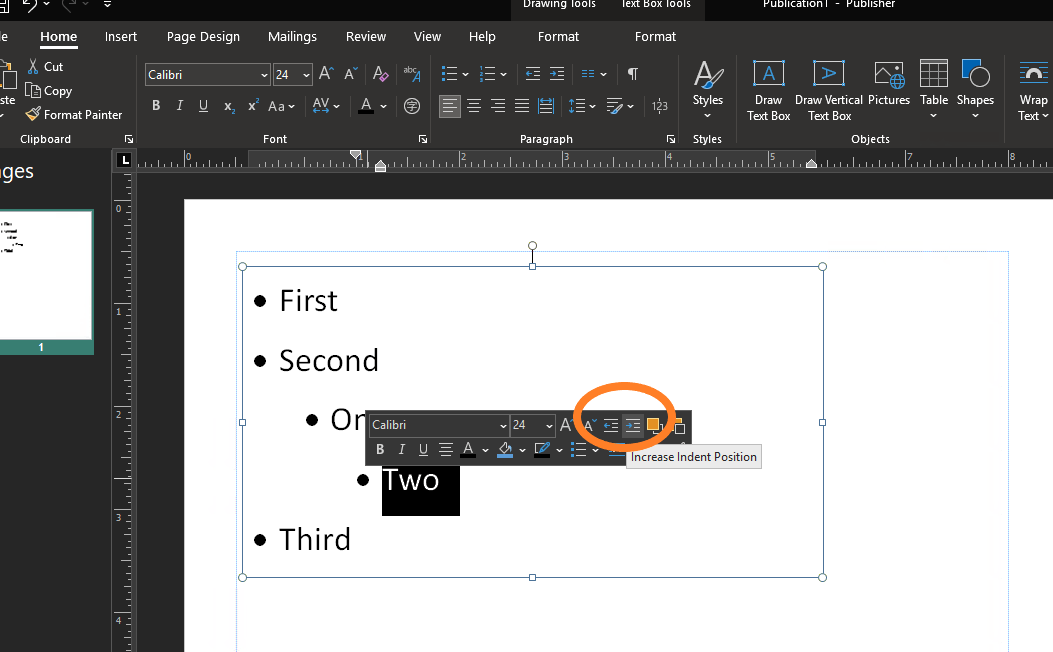Open the Character Spacing AV dropdown
Viewport: 1053px width, 652px height.
click(x=326, y=105)
